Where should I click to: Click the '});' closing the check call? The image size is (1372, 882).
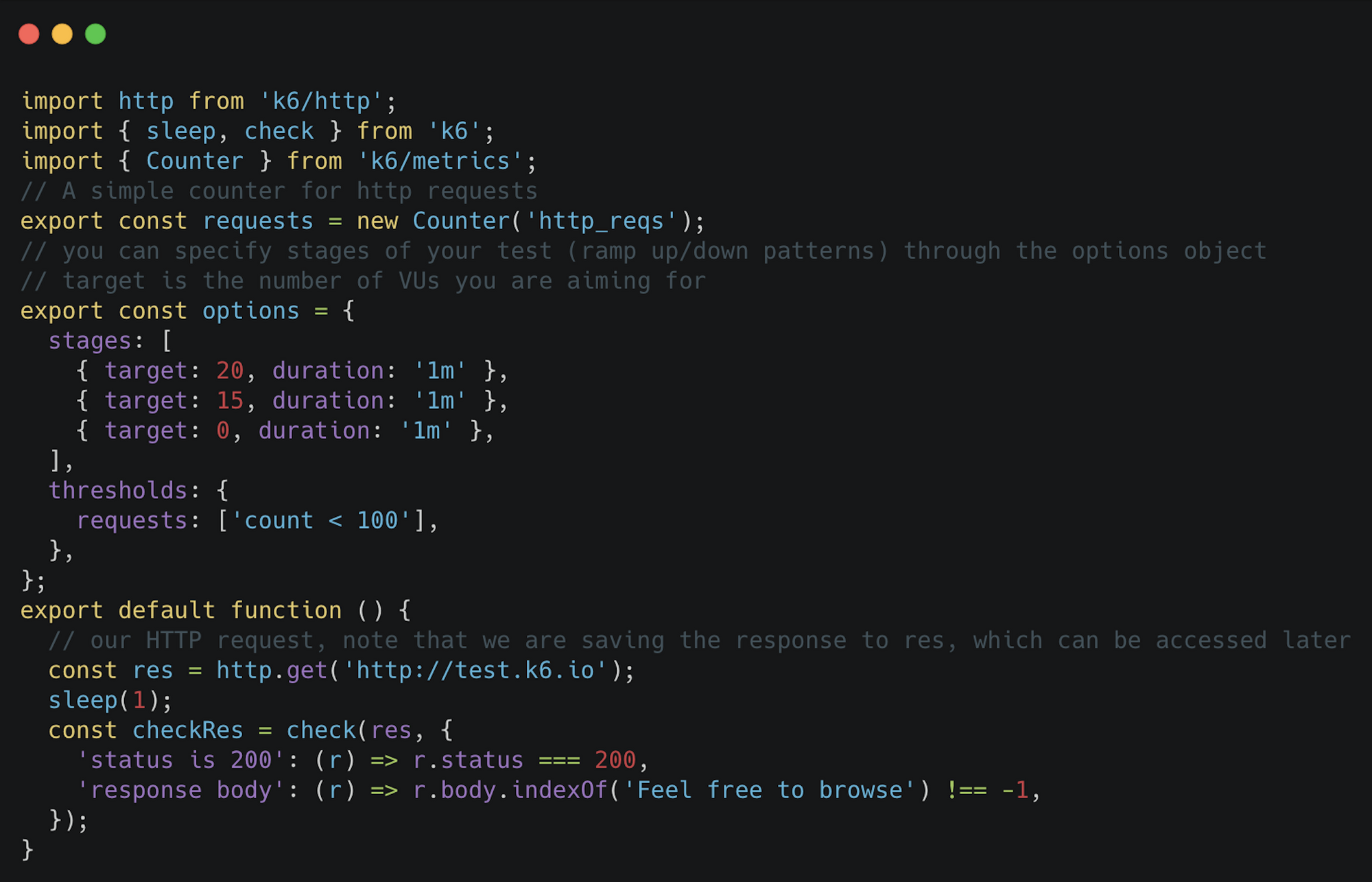69,820
